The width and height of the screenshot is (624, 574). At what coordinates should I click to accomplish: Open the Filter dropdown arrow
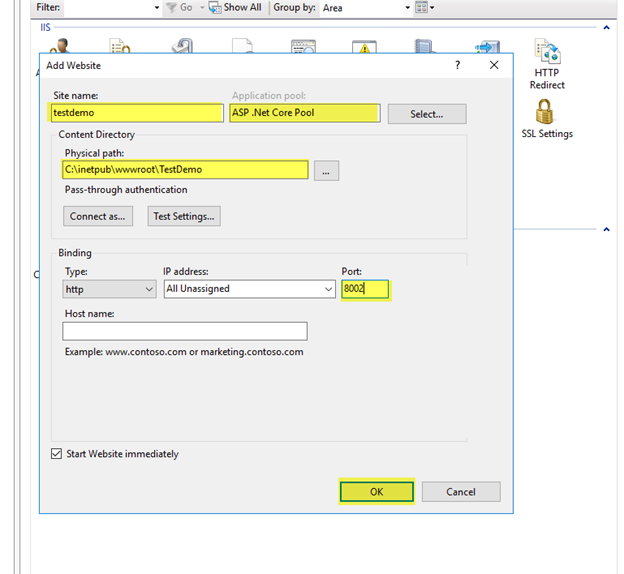157,7
